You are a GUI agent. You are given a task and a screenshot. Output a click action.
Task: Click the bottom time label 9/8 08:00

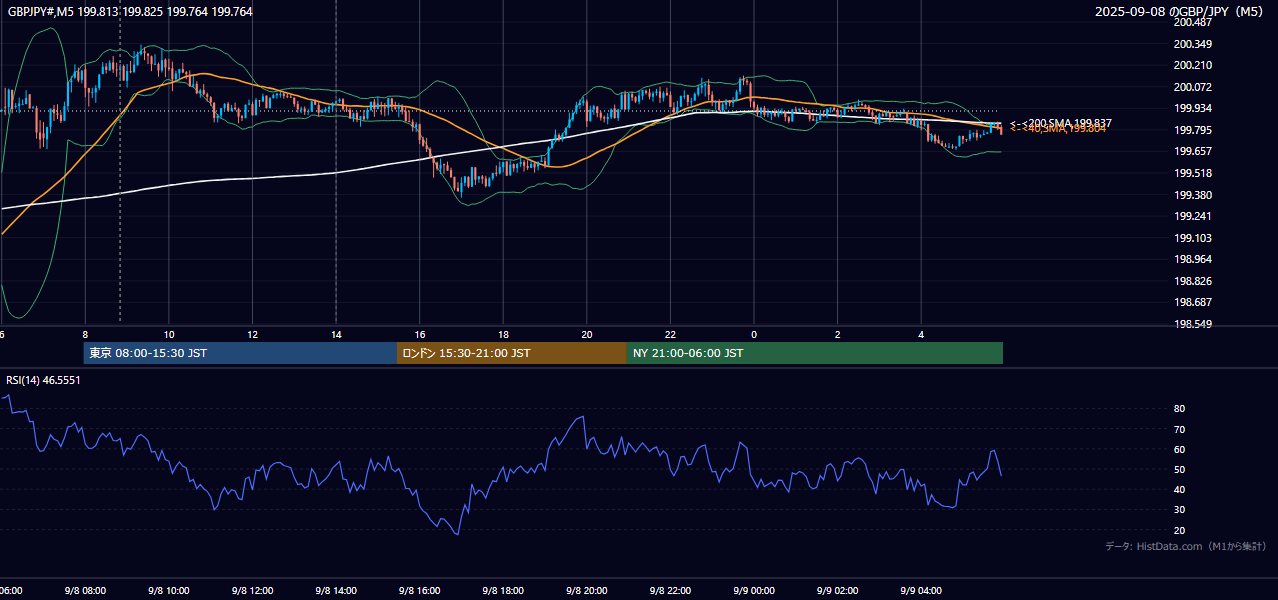[x=85, y=590]
